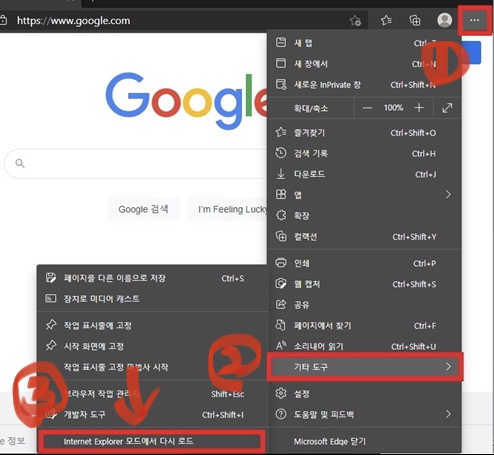
Task: Decrease zoom with the minus button
Action: (367, 108)
